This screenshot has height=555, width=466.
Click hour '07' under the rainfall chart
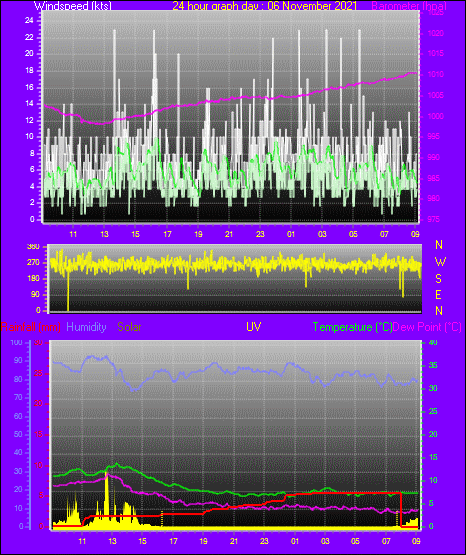tap(386, 541)
